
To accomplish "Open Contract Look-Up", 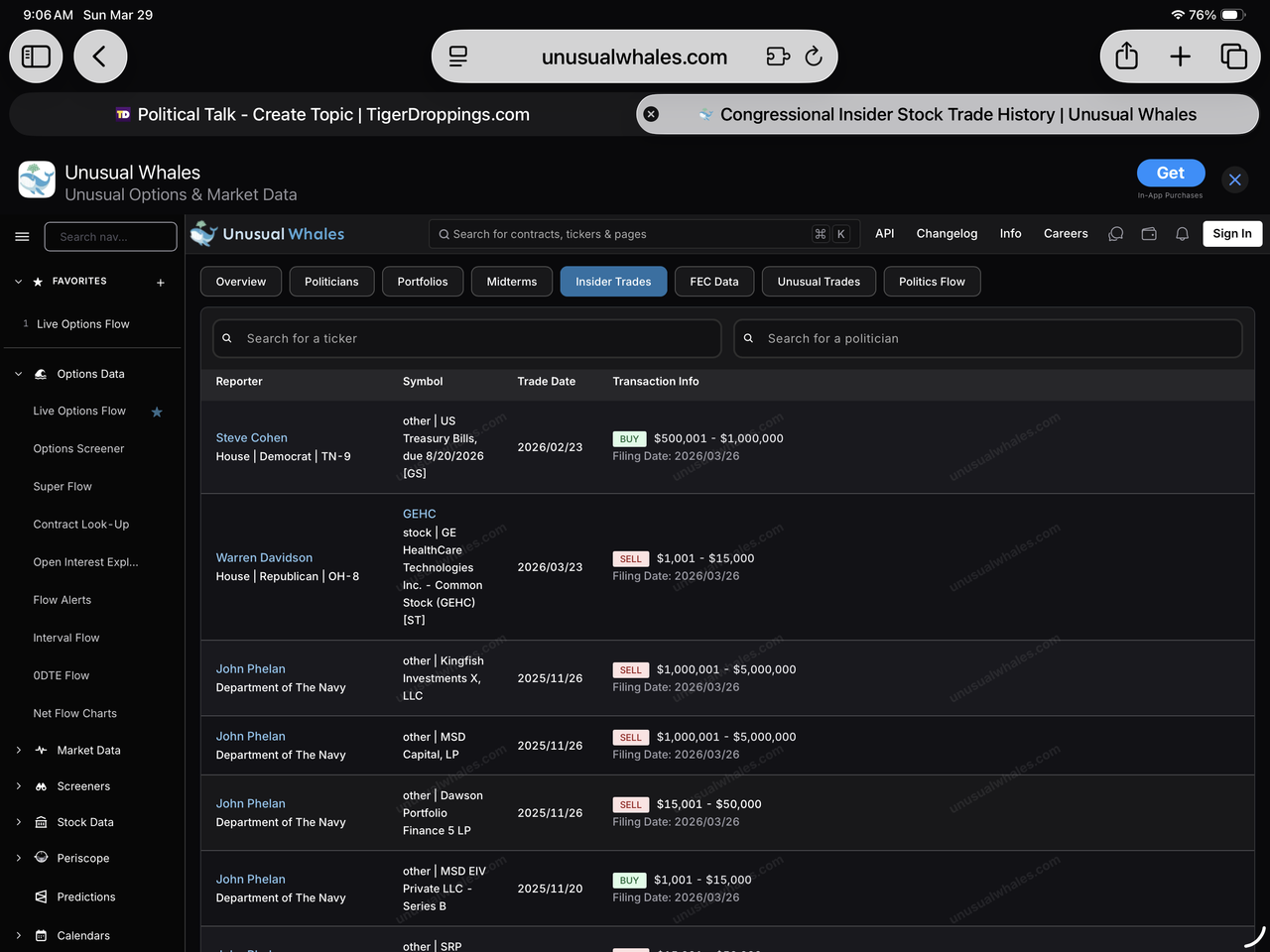I will pos(81,524).
